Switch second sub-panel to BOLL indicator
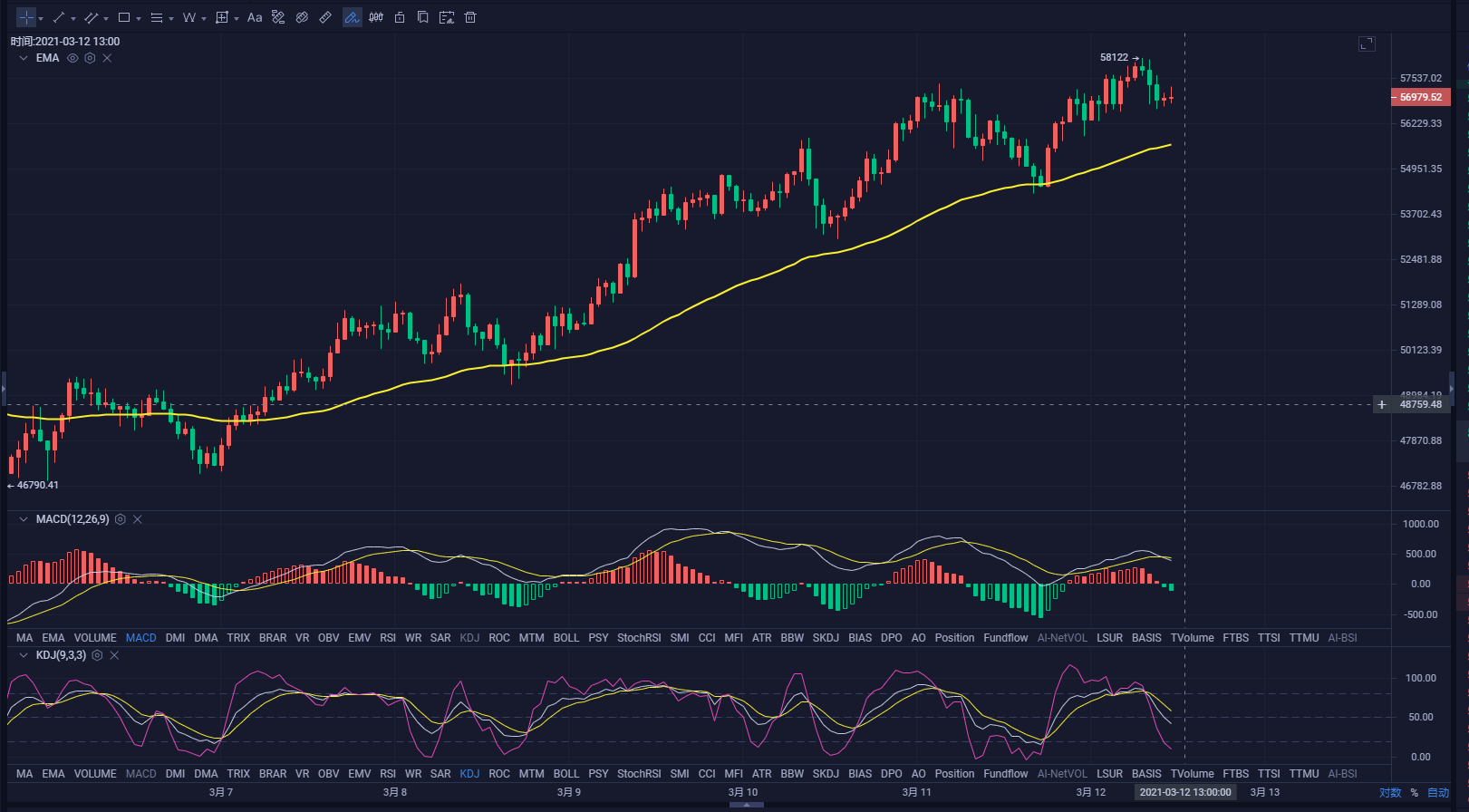The image size is (1469, 812). click(x=565, y=774)
